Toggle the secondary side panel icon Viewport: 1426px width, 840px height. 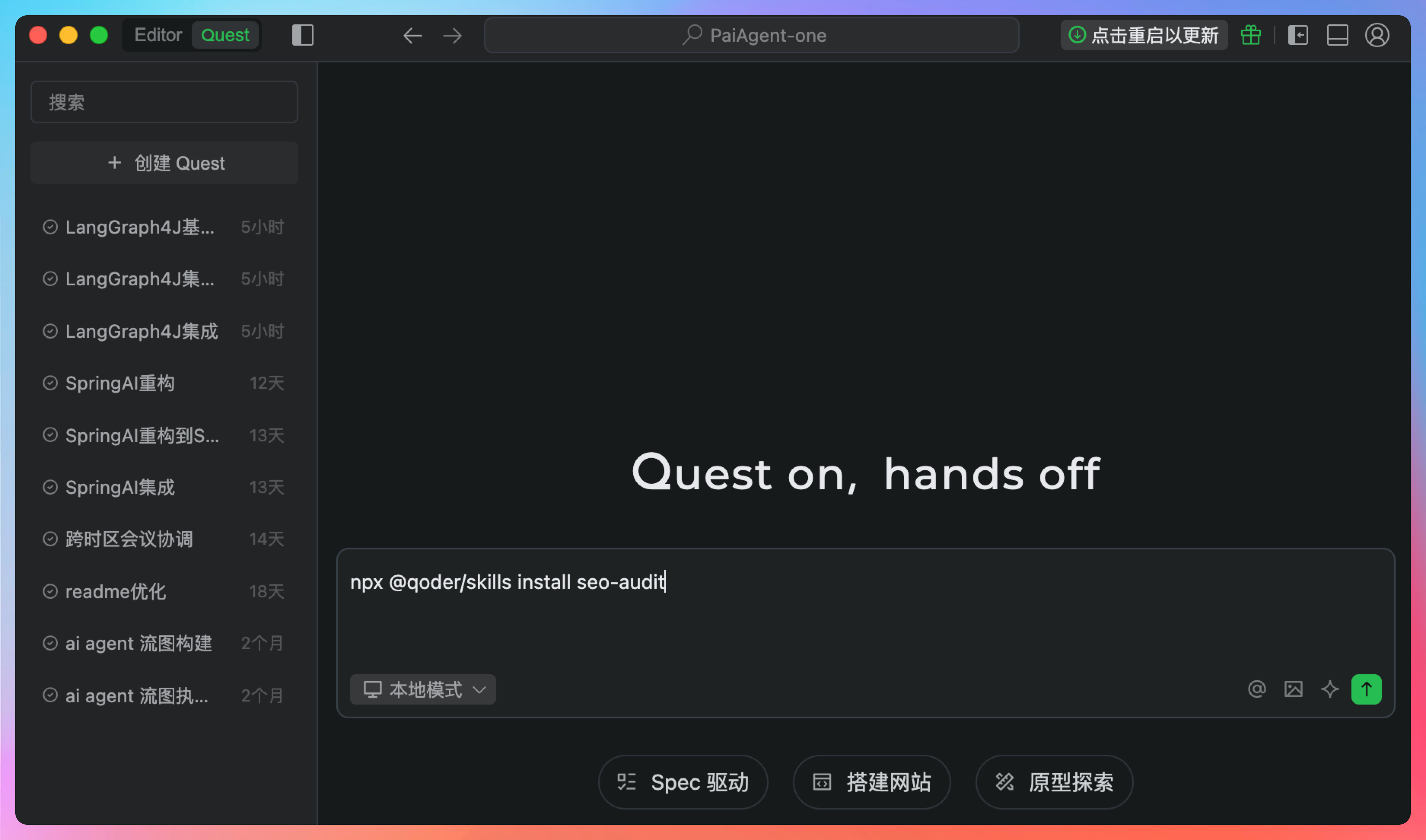tap(1297, 35)
